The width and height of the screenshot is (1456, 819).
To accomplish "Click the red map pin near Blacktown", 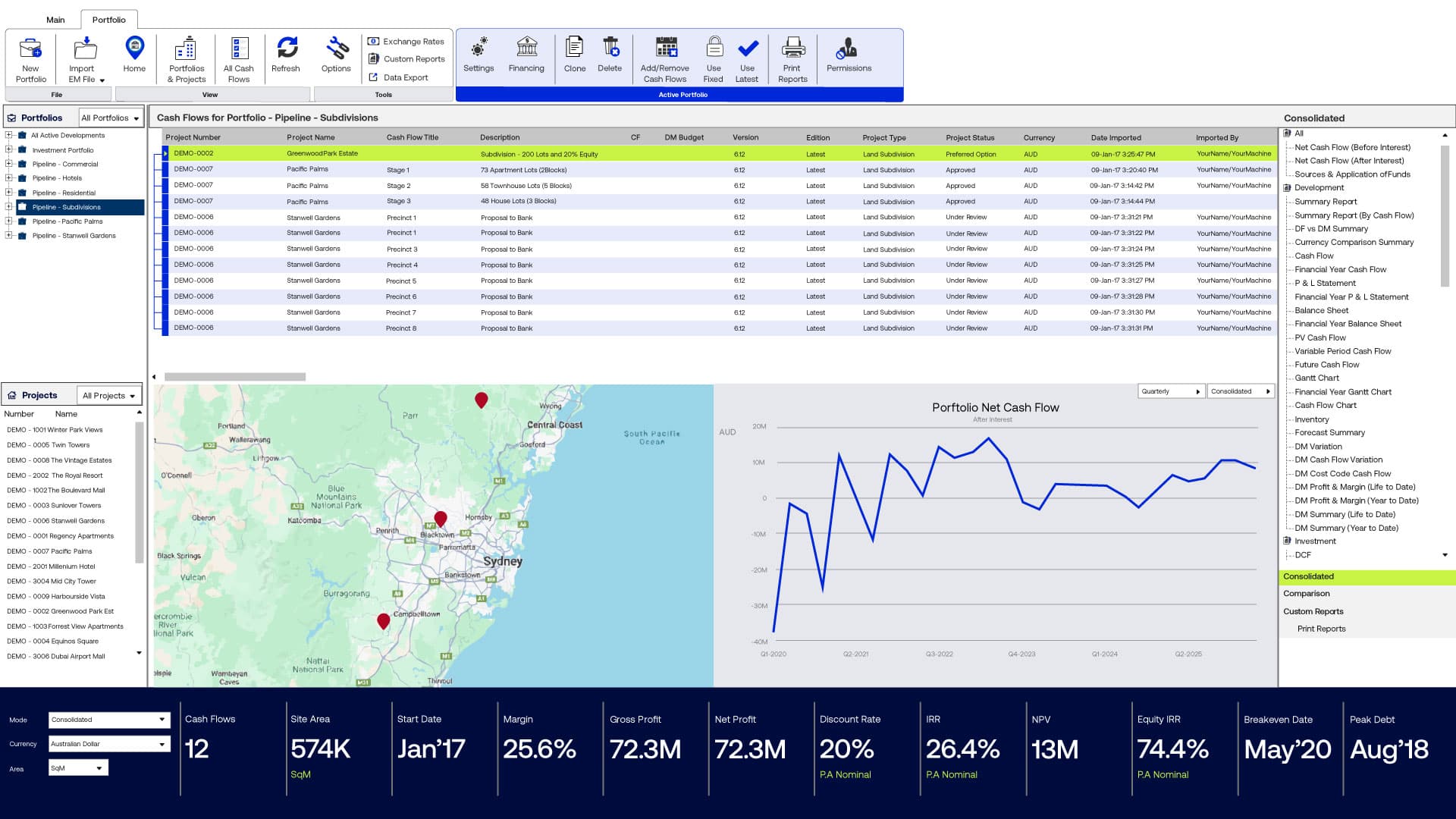I will (x=441, y=519).
